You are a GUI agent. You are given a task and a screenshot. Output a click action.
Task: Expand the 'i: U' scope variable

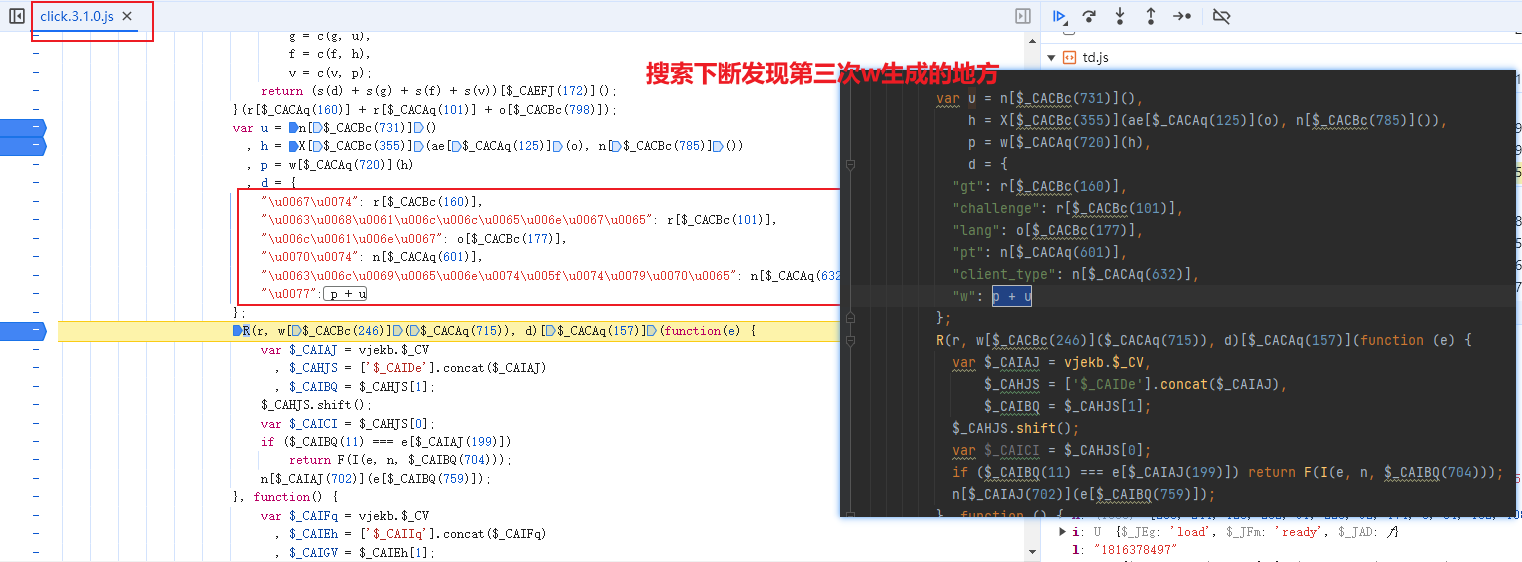[x=1063, y=532]
